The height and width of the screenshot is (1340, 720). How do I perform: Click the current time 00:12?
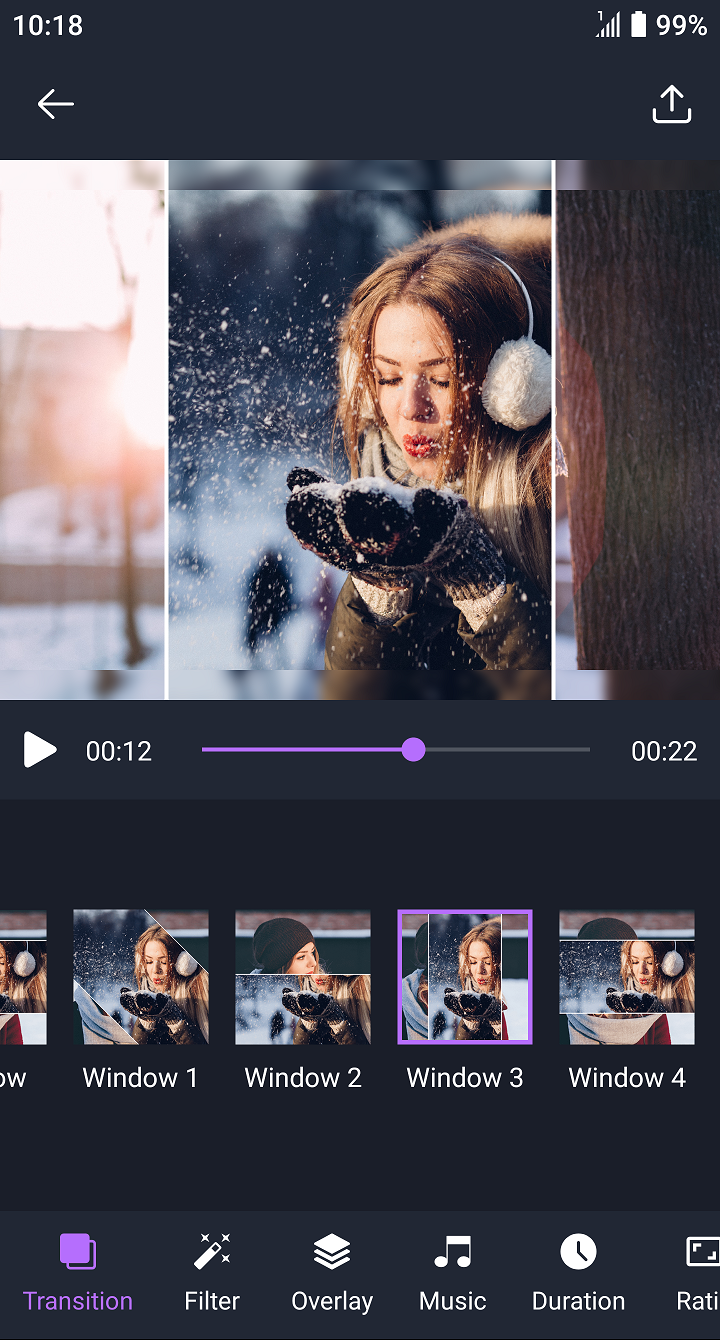119,751
